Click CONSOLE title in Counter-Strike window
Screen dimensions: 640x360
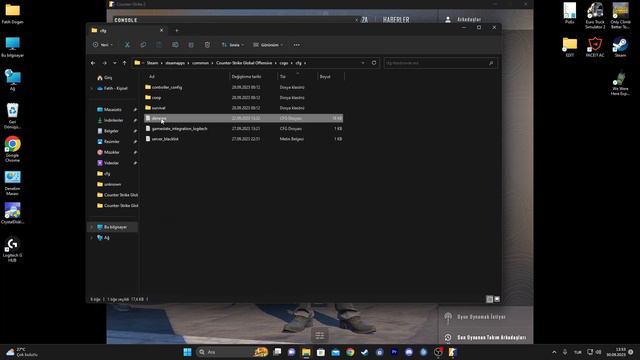pos(126,20)
